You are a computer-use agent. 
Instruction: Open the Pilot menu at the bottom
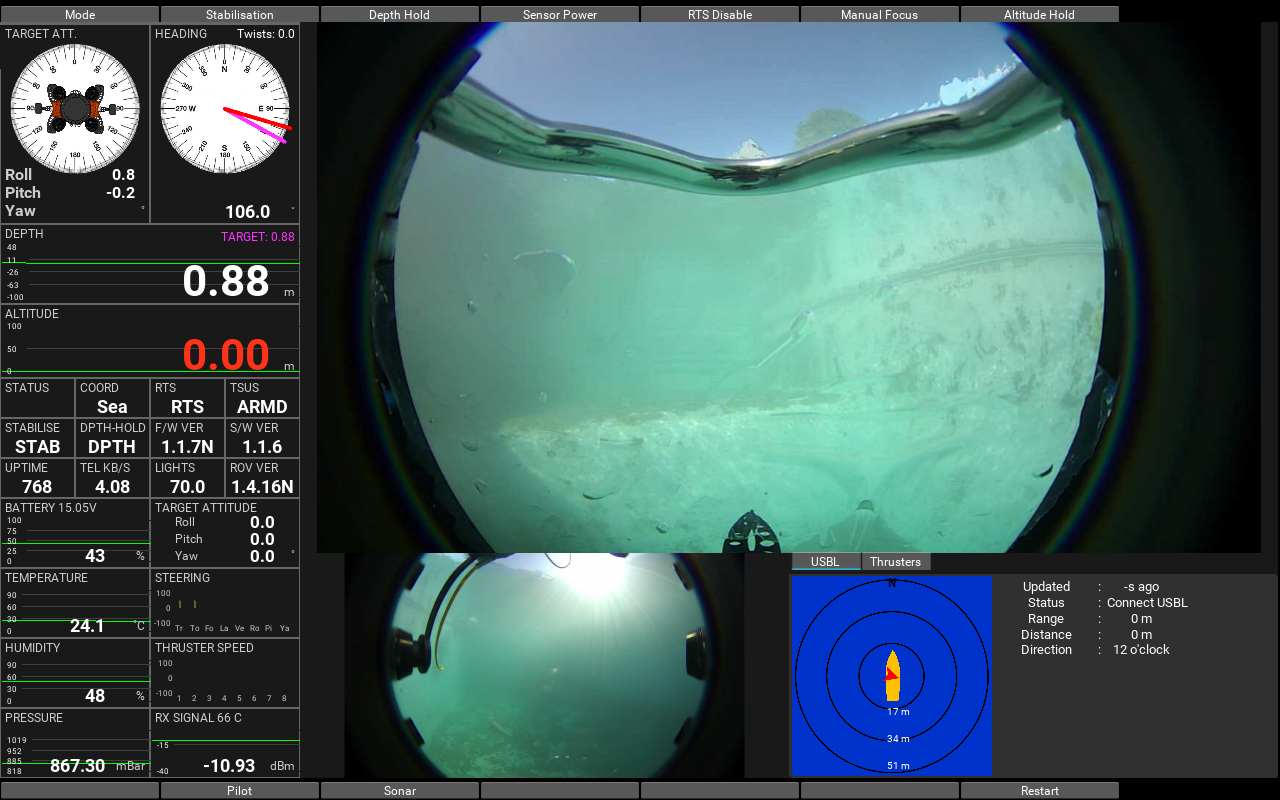point(240,790)
